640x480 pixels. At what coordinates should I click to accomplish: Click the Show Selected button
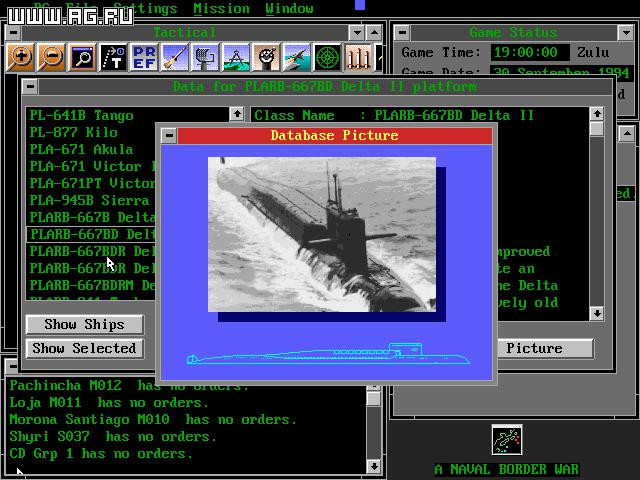(84, 349)
